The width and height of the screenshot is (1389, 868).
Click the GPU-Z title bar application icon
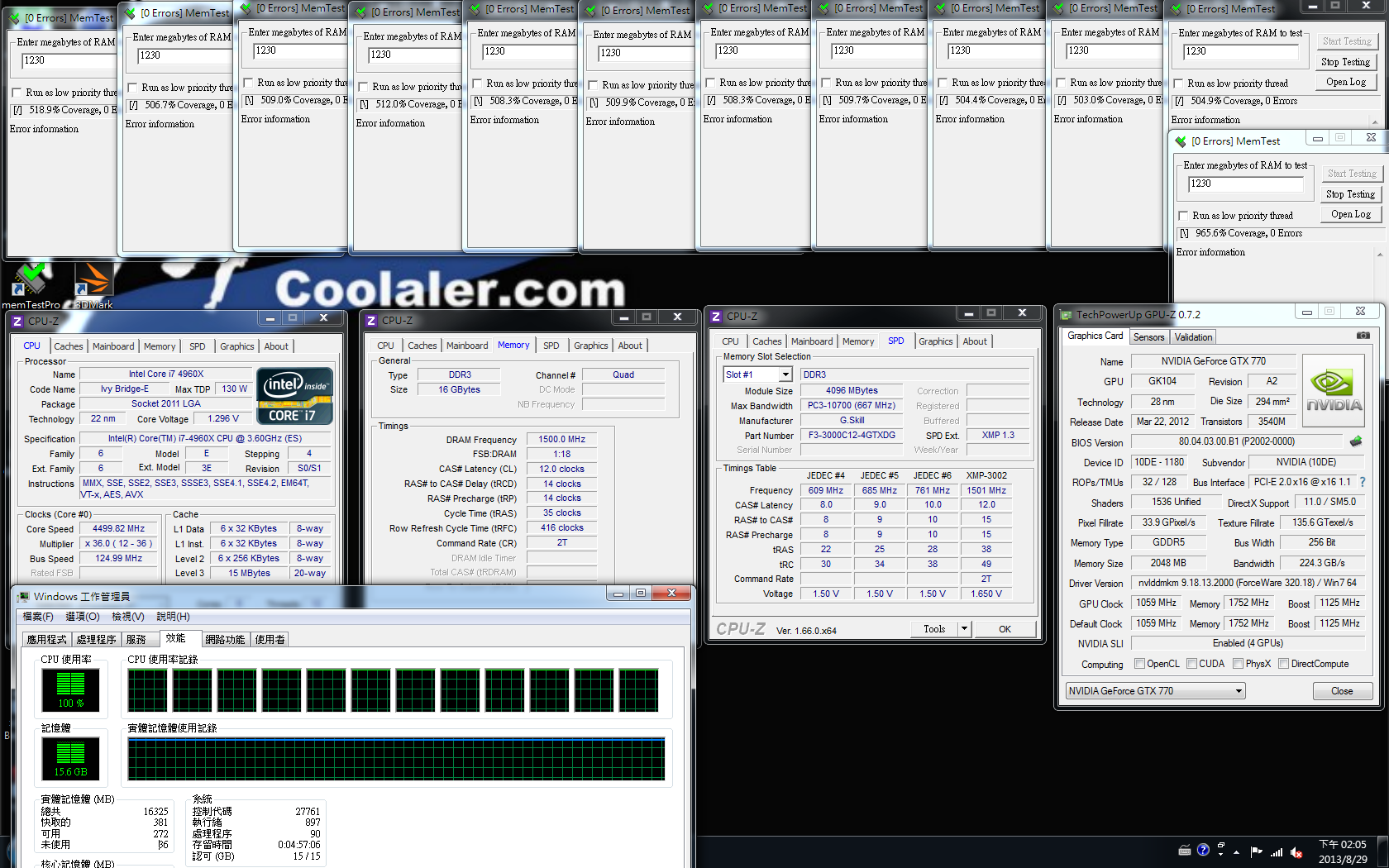1067,315
